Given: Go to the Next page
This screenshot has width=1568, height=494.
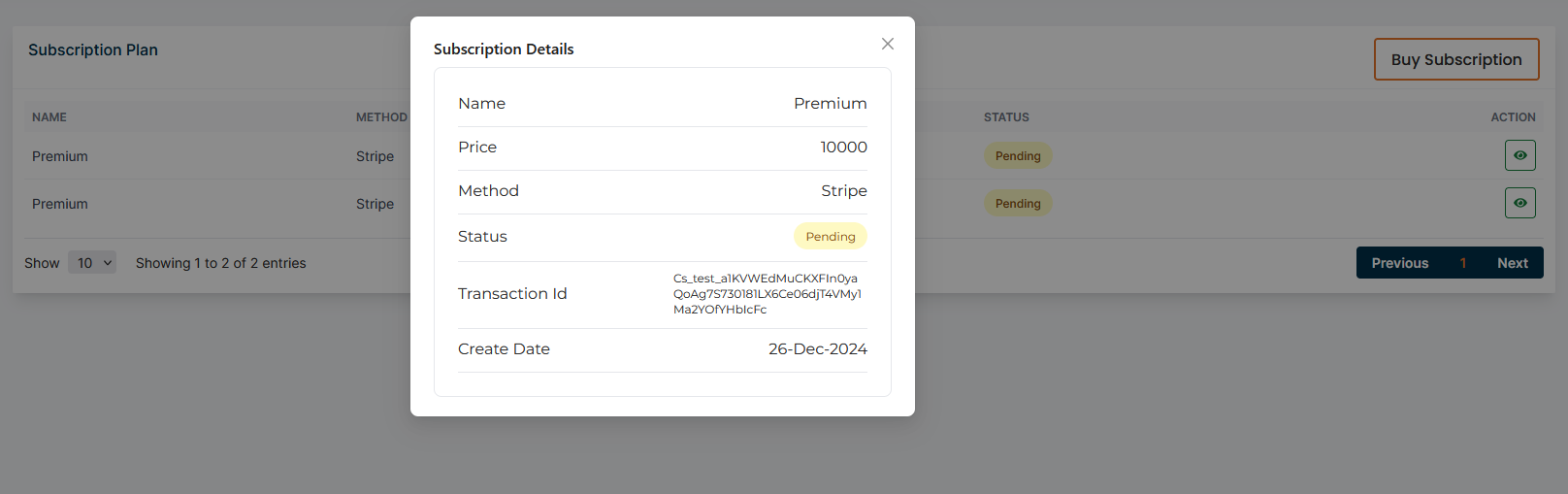Looking at the screenshot, I should click(x=1512, y=263).
